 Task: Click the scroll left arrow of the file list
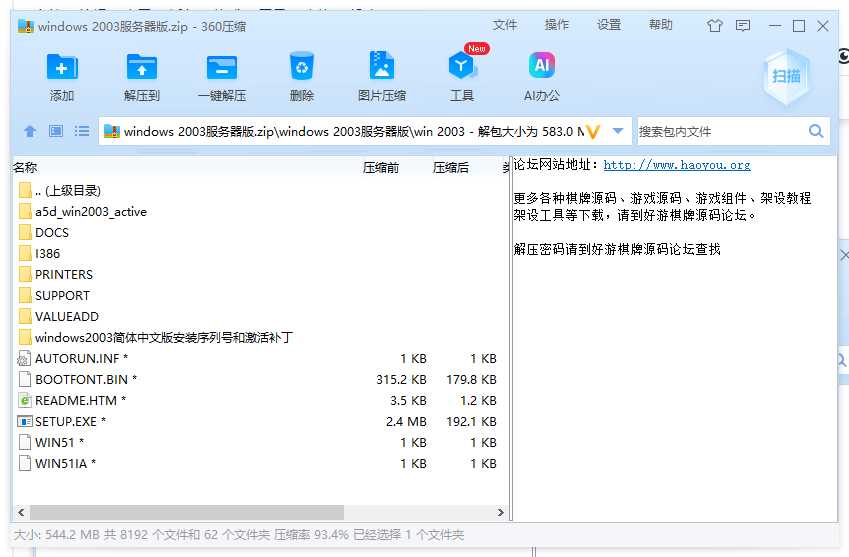[x=21, y=512]
